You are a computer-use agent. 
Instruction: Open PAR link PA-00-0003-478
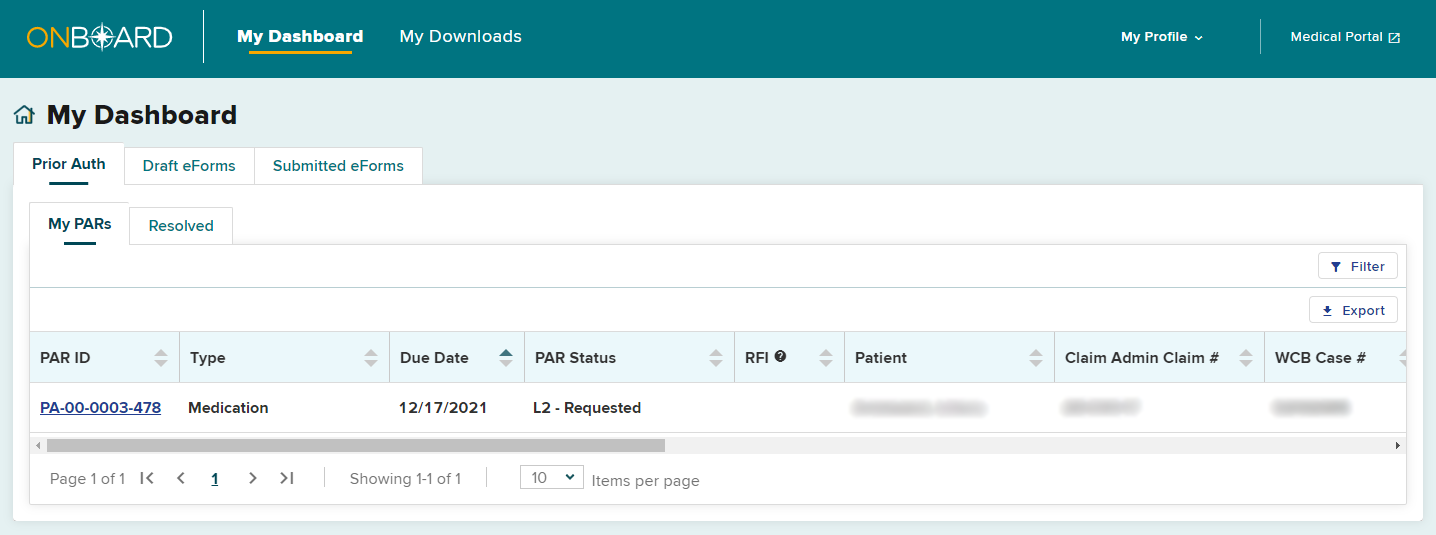click(x=100, y=408)
